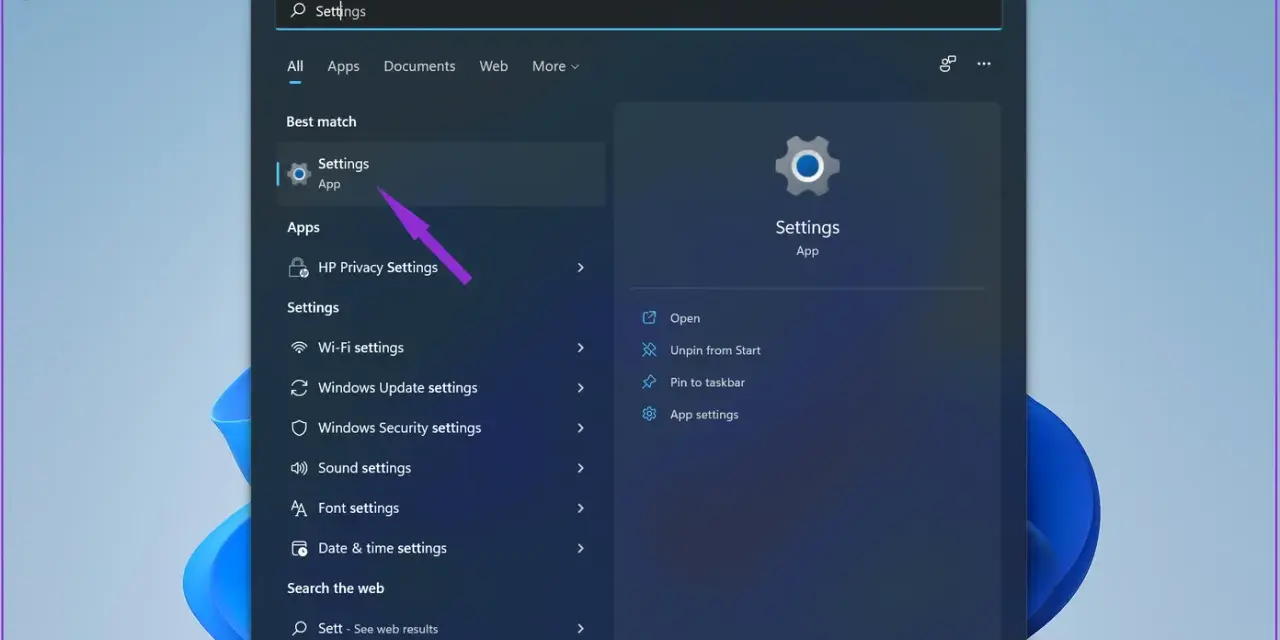Click the Wi-Fi settings icon
The height and width of the screenshot is (640, 1280).
click(x=298, y=348)
